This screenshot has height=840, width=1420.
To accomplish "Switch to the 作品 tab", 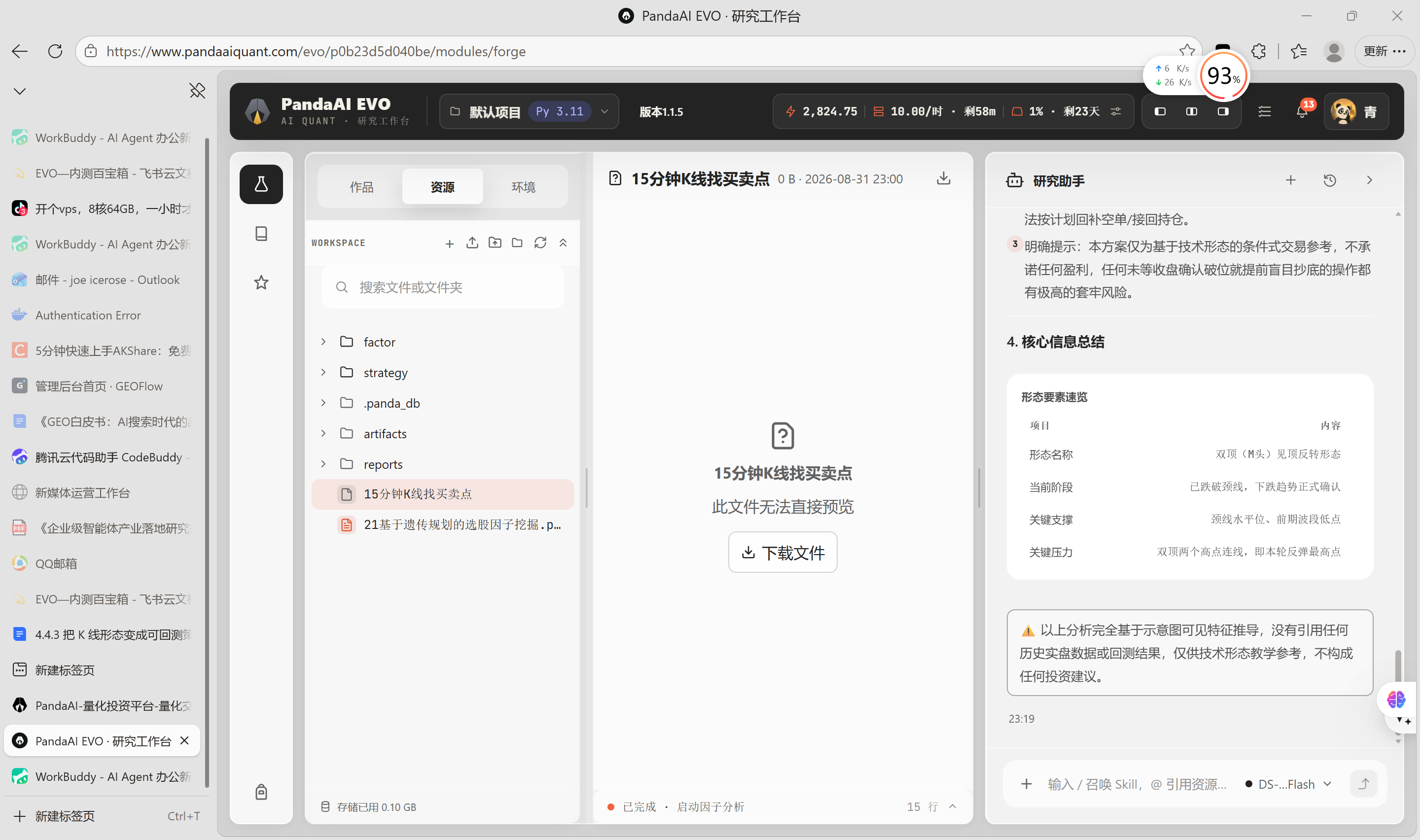I will [x=361, y=186].
